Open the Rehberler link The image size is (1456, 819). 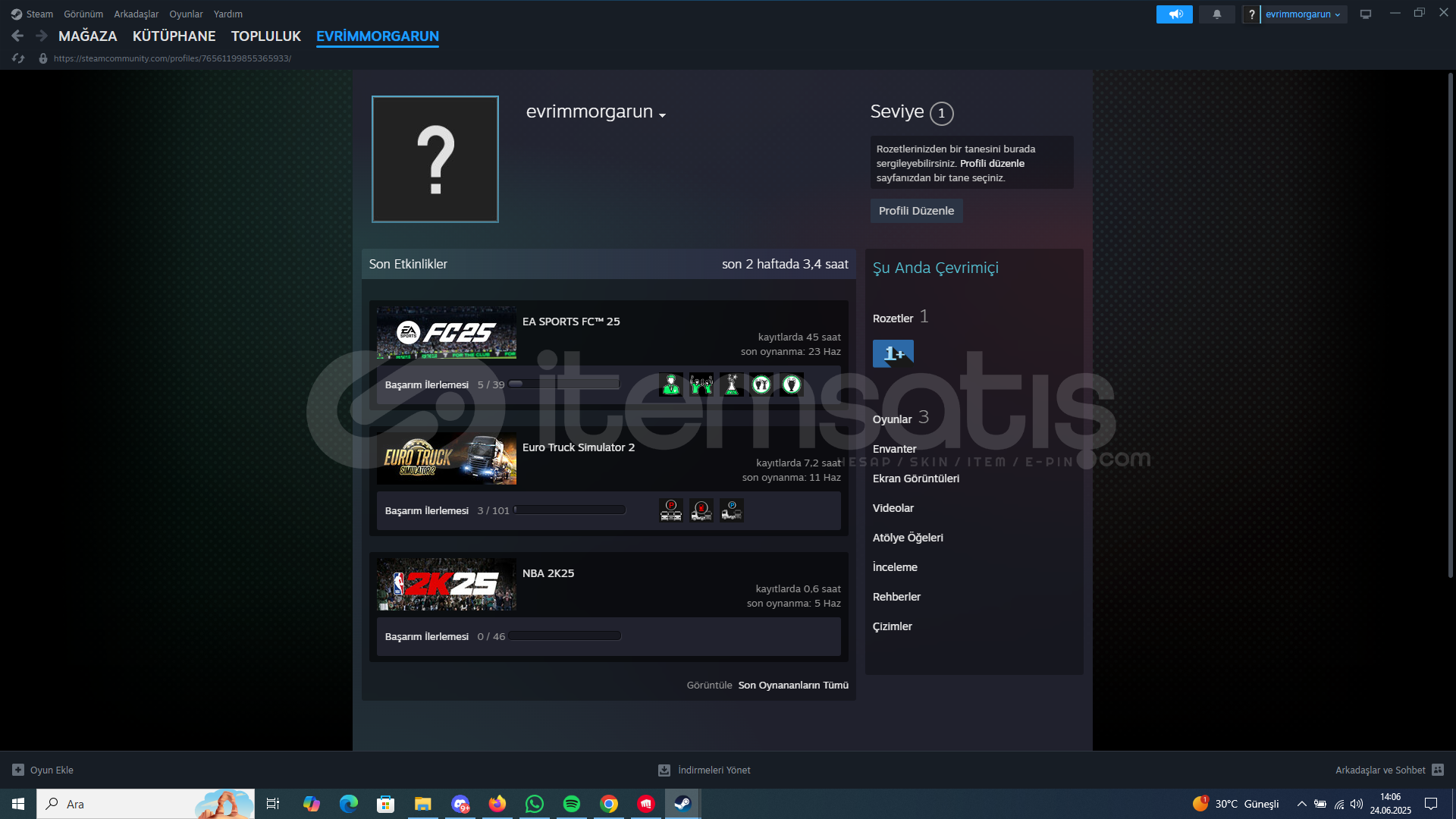pos(896,597)
